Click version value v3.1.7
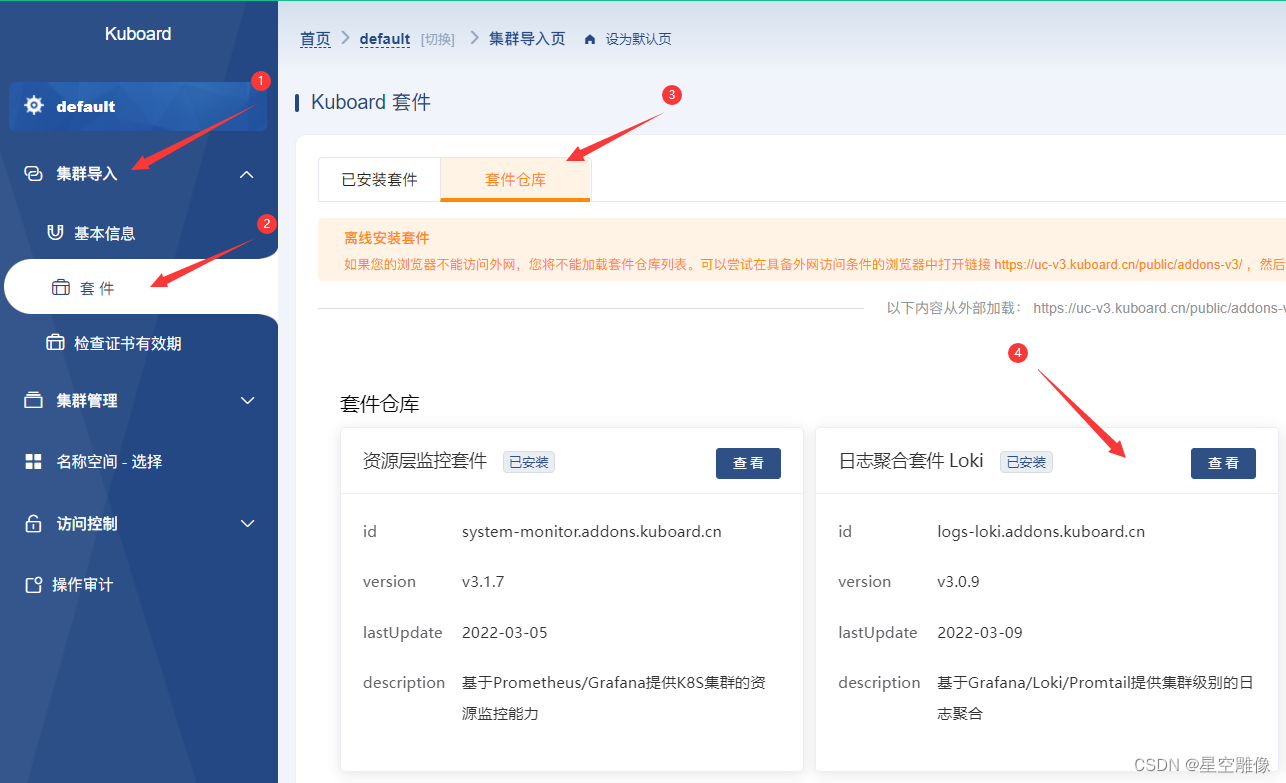Screen dimensions: 1286x783 click(483, 582)
